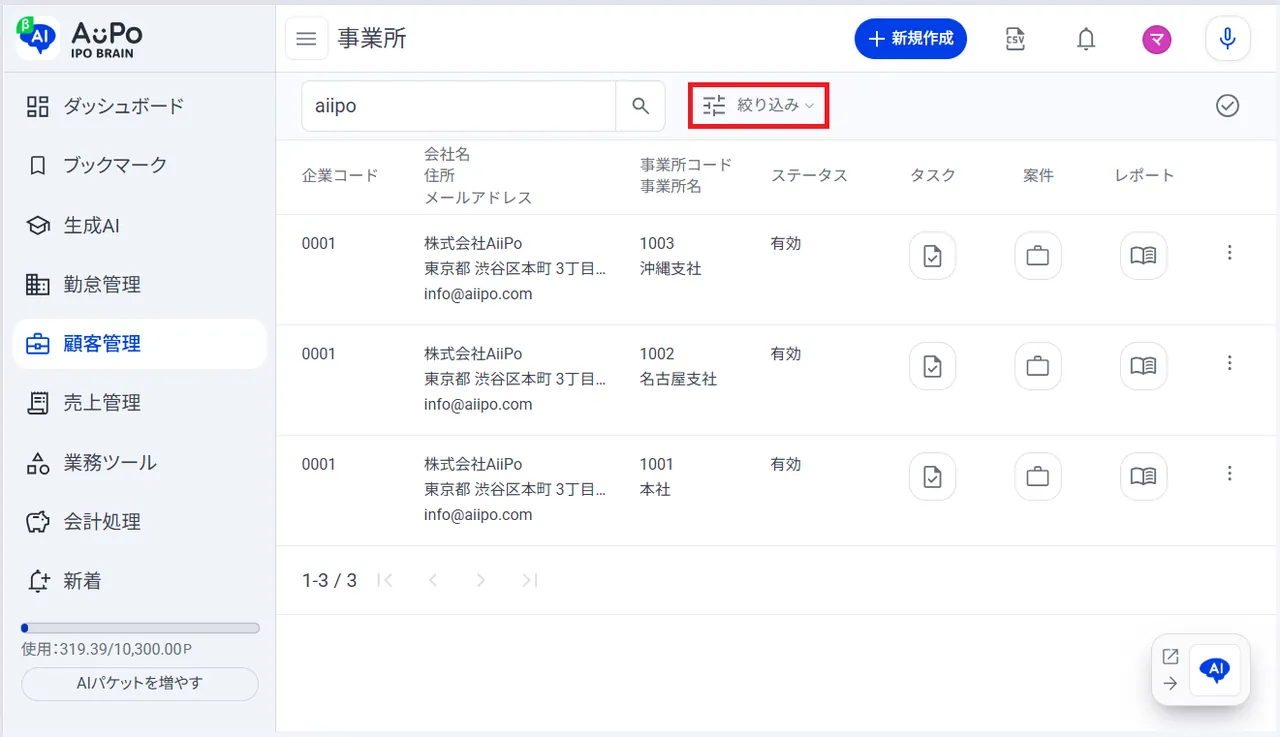Image resolution: width=1280 pixels, height=737 pixels.
Task: Click the AiPo IPO BRAIN logo
Action: pyautogui.click(x=80, y=38)
